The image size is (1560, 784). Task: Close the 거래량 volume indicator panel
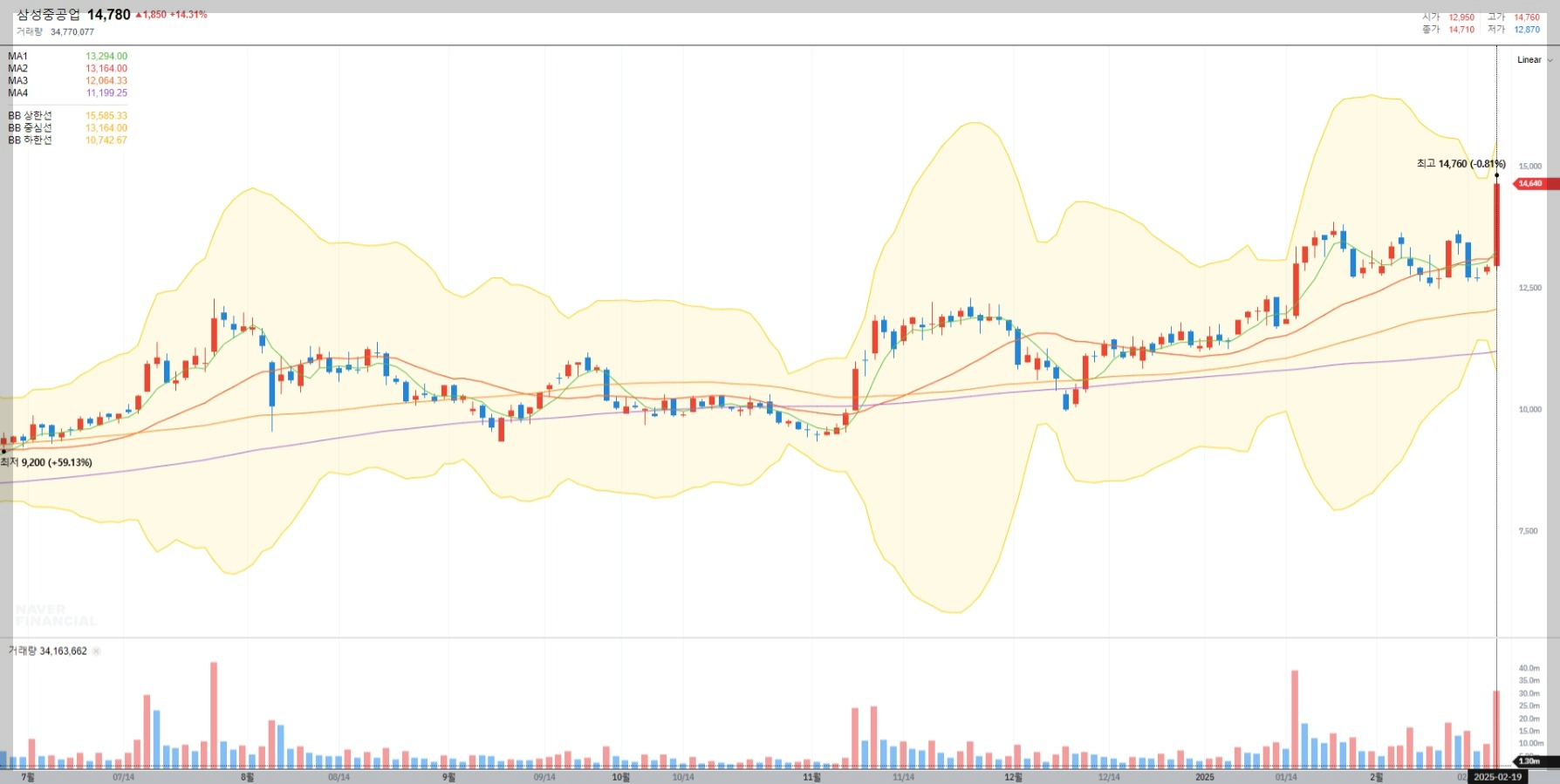point(96,651)
